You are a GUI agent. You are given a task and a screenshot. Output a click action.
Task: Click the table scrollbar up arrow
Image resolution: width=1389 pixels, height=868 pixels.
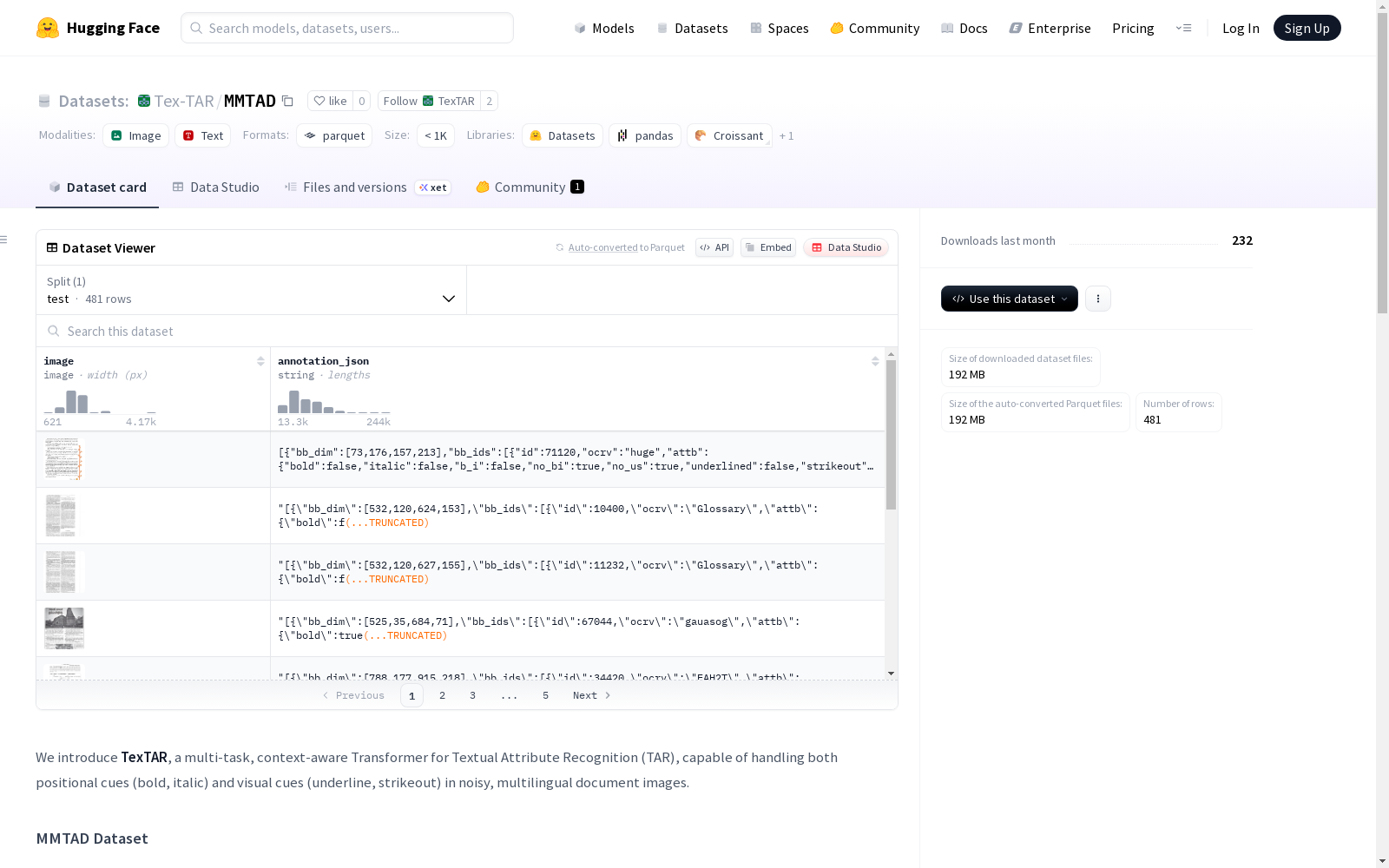coord(892,354)
